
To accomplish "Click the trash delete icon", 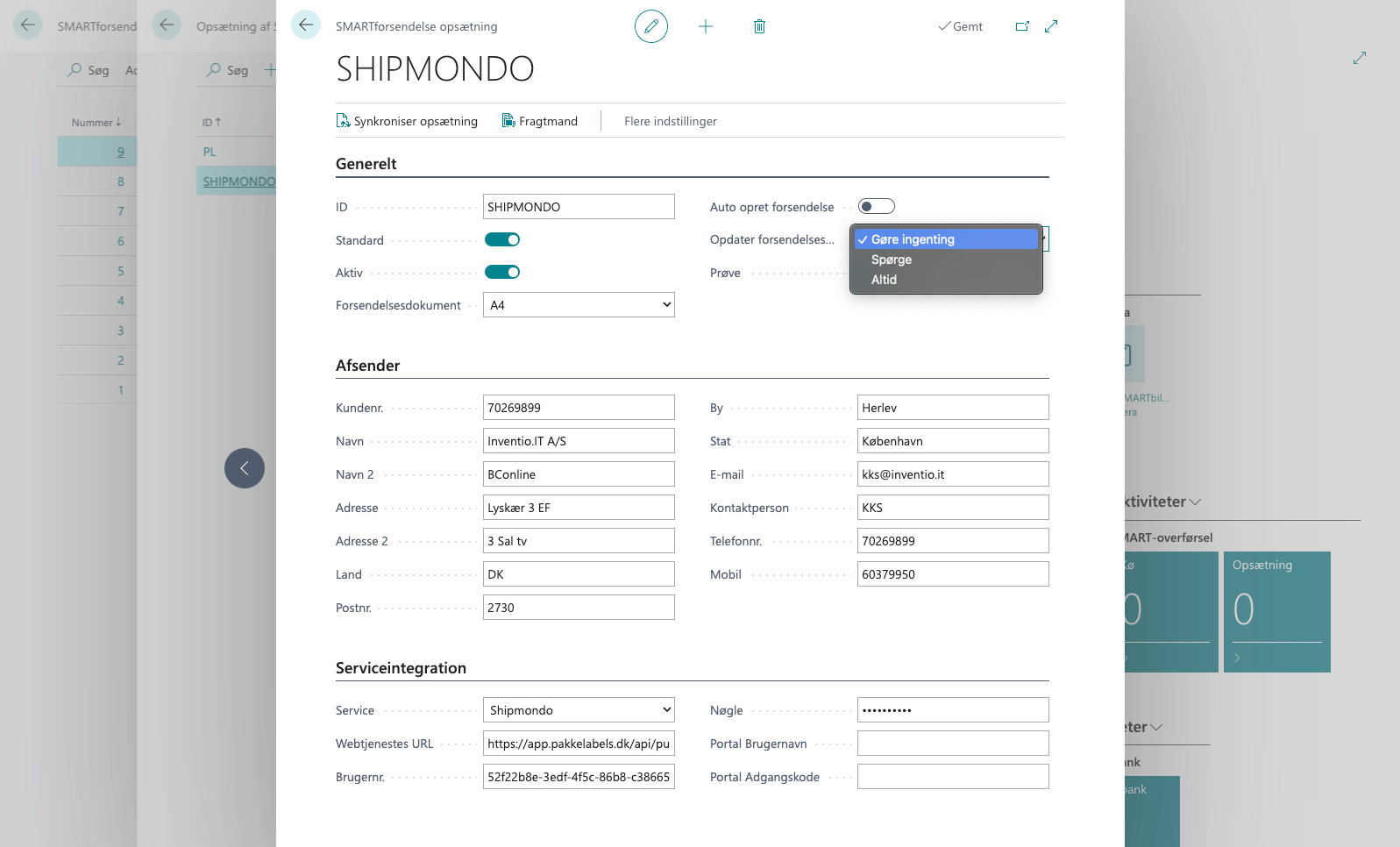I will (759, 26).
